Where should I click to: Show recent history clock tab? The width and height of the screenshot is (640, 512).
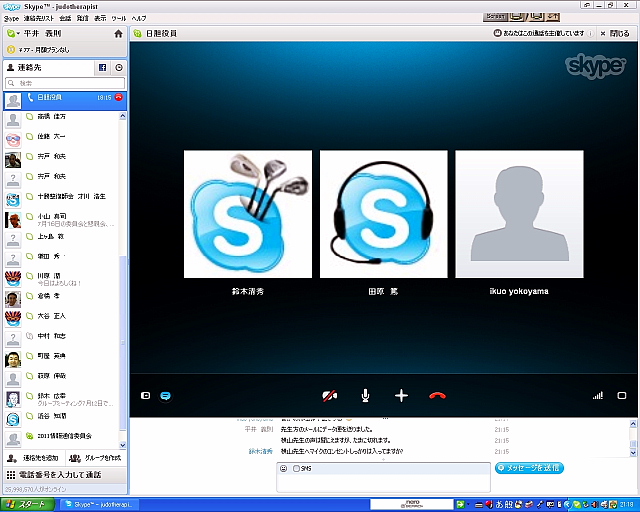pyautogui.click(x=119, y=67)
